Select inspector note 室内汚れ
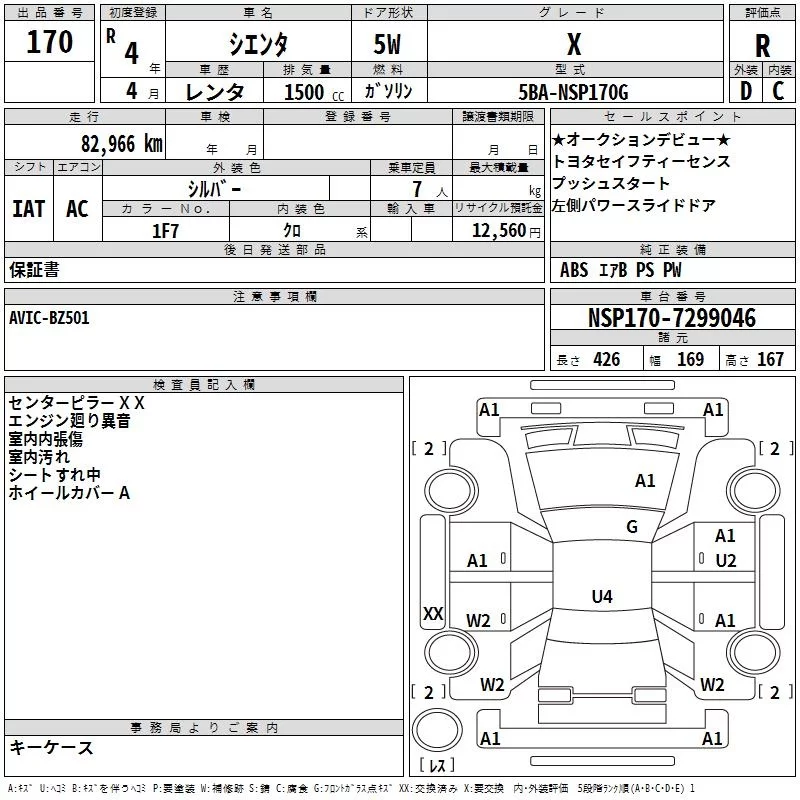 [39, 457]
